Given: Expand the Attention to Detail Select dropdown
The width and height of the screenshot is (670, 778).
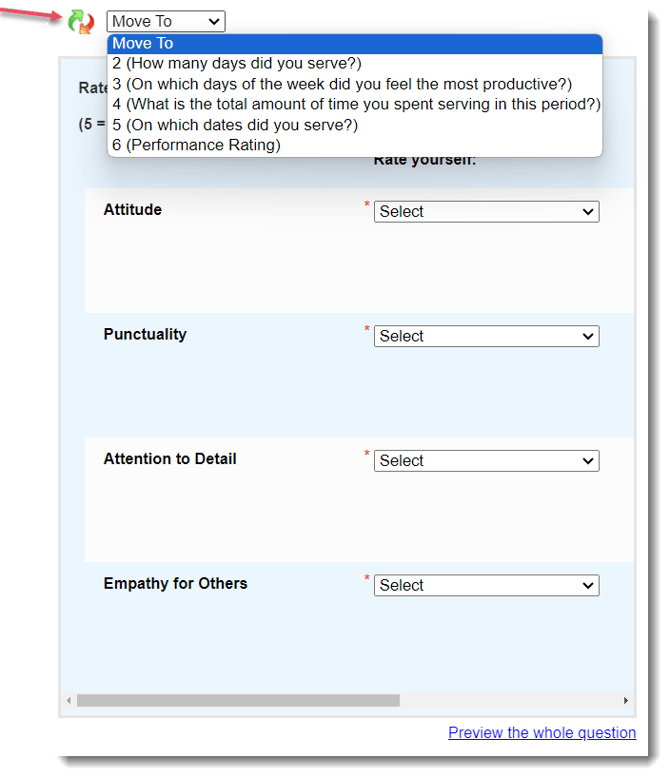Looking at the screenshot, I should (486, 461).
